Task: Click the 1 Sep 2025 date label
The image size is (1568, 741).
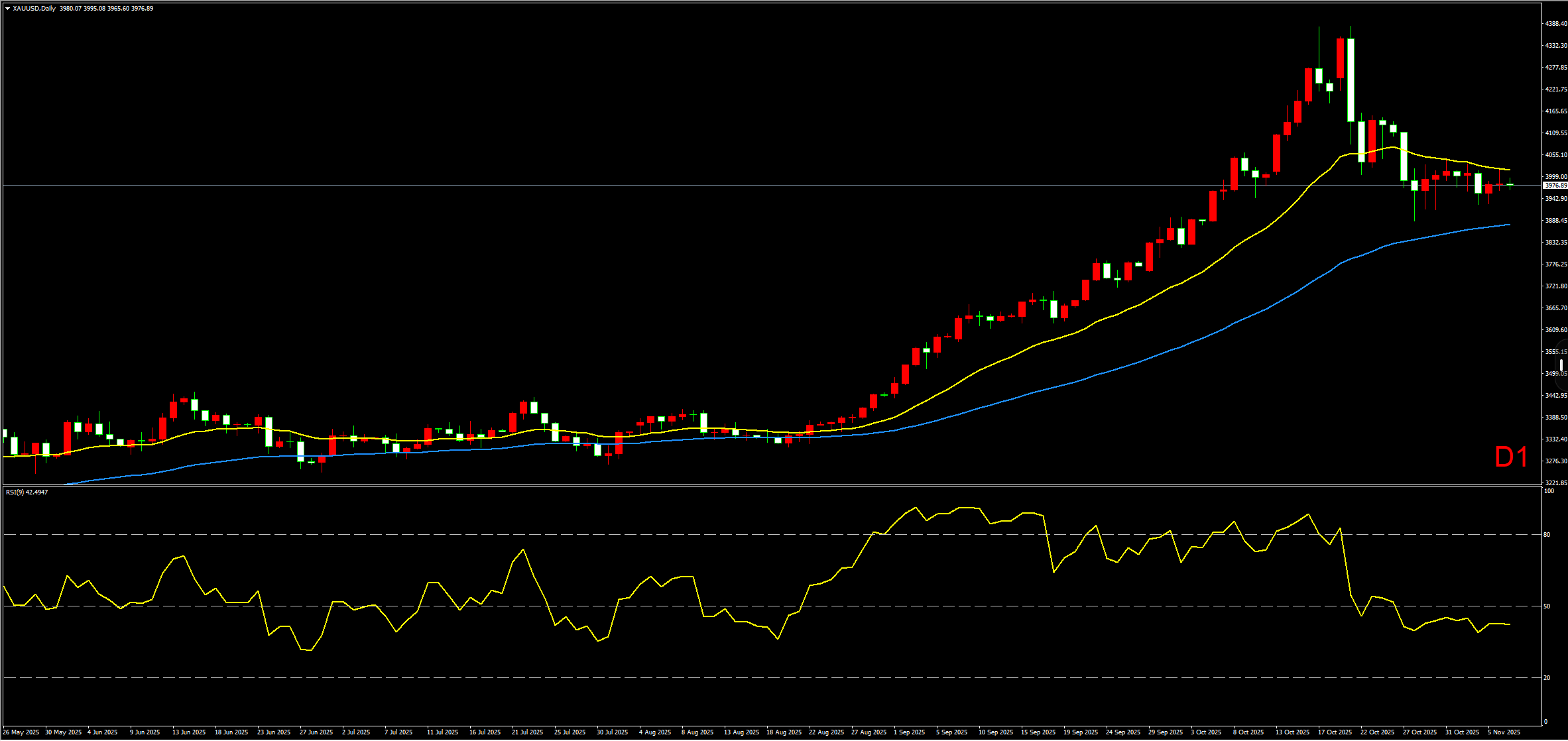Action: [909, 732]
